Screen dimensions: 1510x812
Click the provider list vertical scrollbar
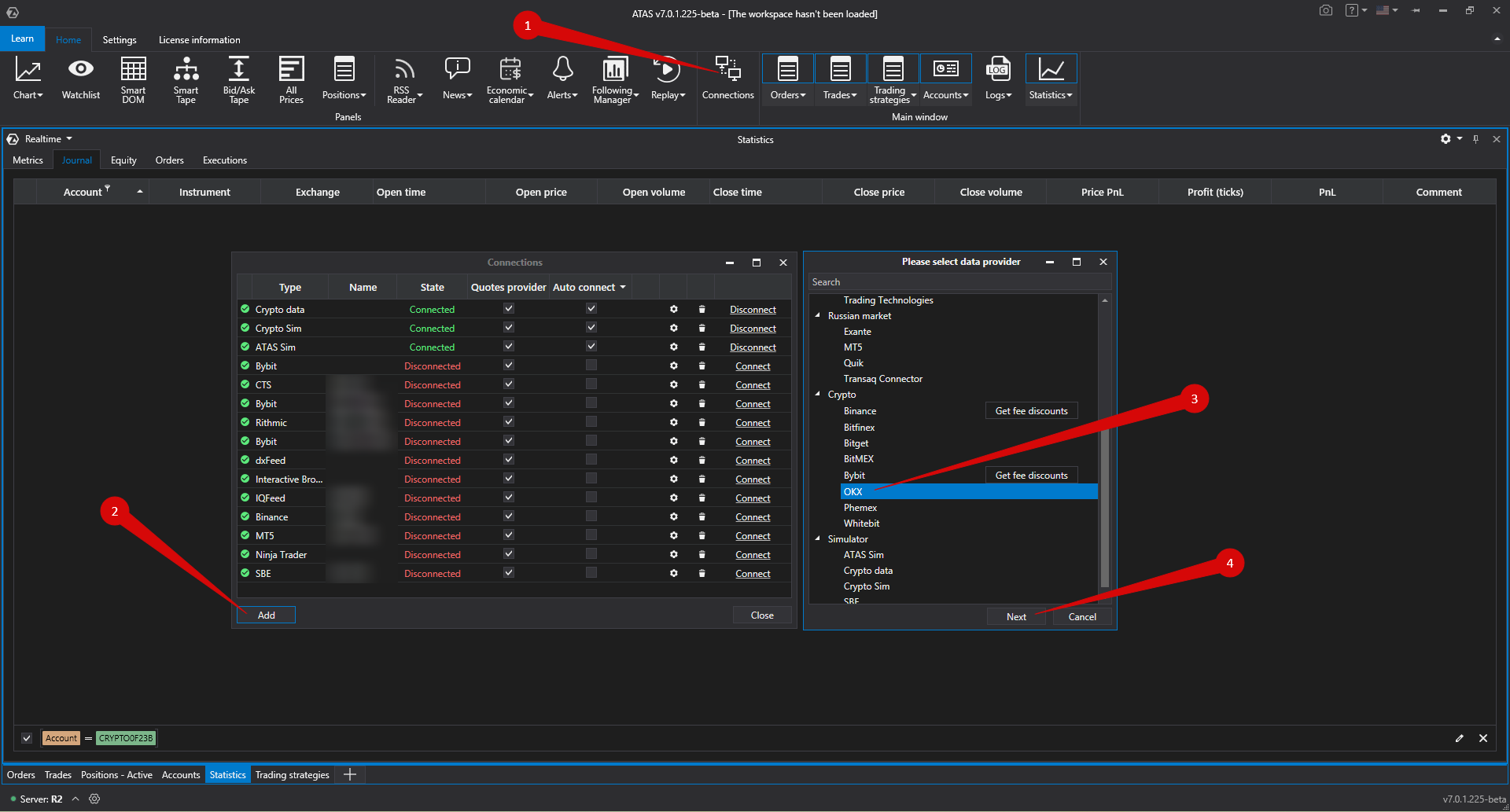(1104, 508)
